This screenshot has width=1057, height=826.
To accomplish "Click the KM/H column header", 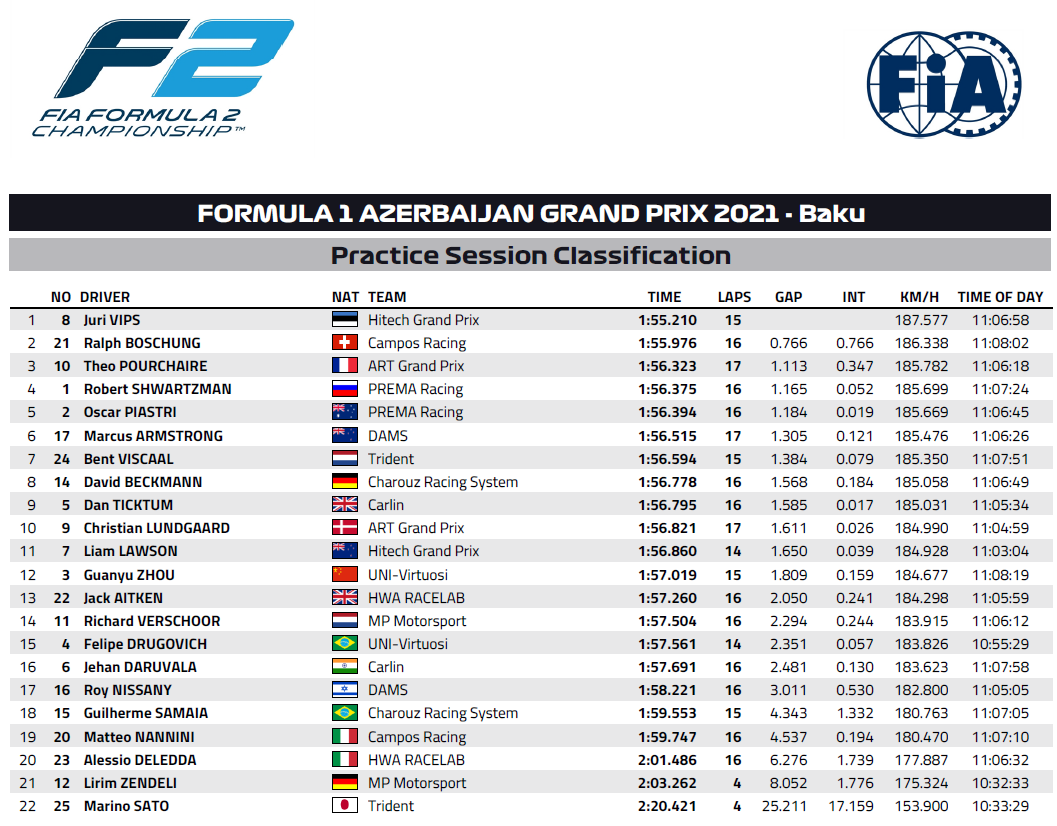I will [919, 297].
